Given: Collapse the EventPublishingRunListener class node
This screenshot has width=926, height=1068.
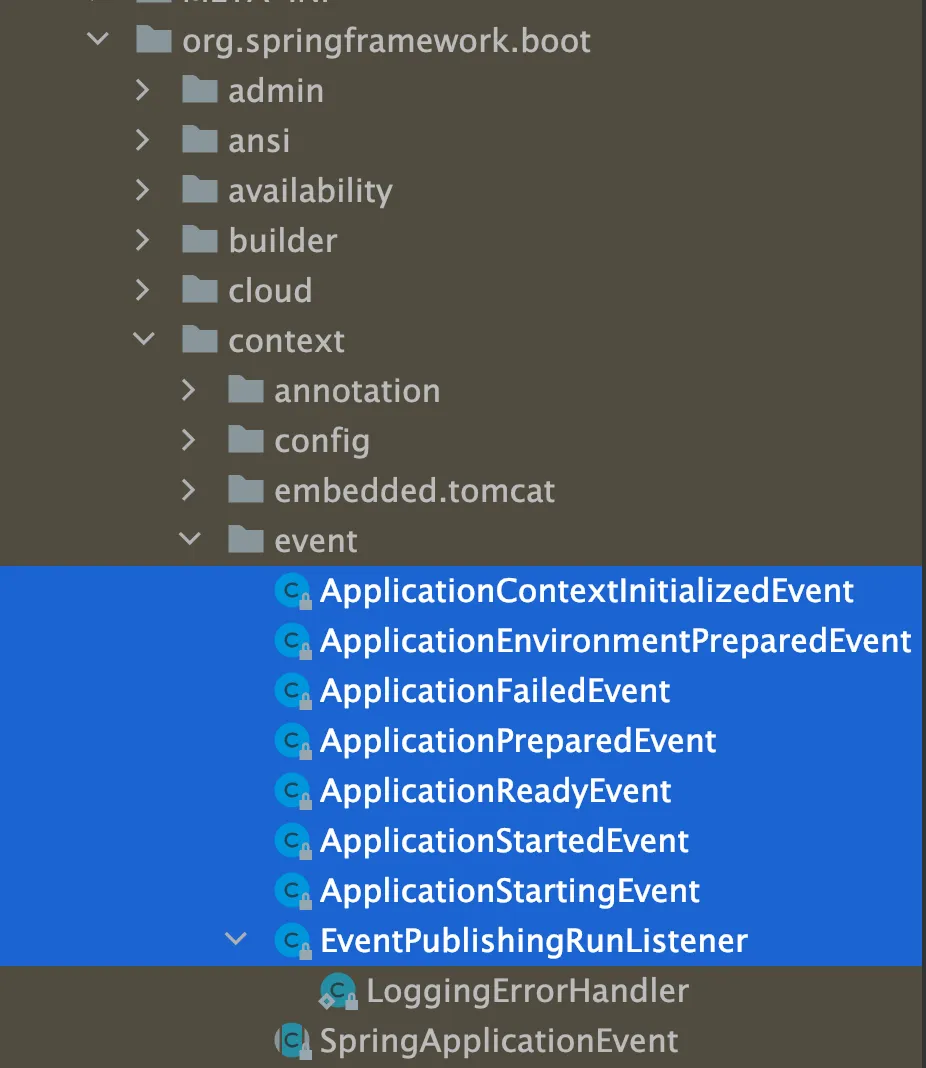Looking at the screenshot, I should pyautogui.click(x=236, y=939).
